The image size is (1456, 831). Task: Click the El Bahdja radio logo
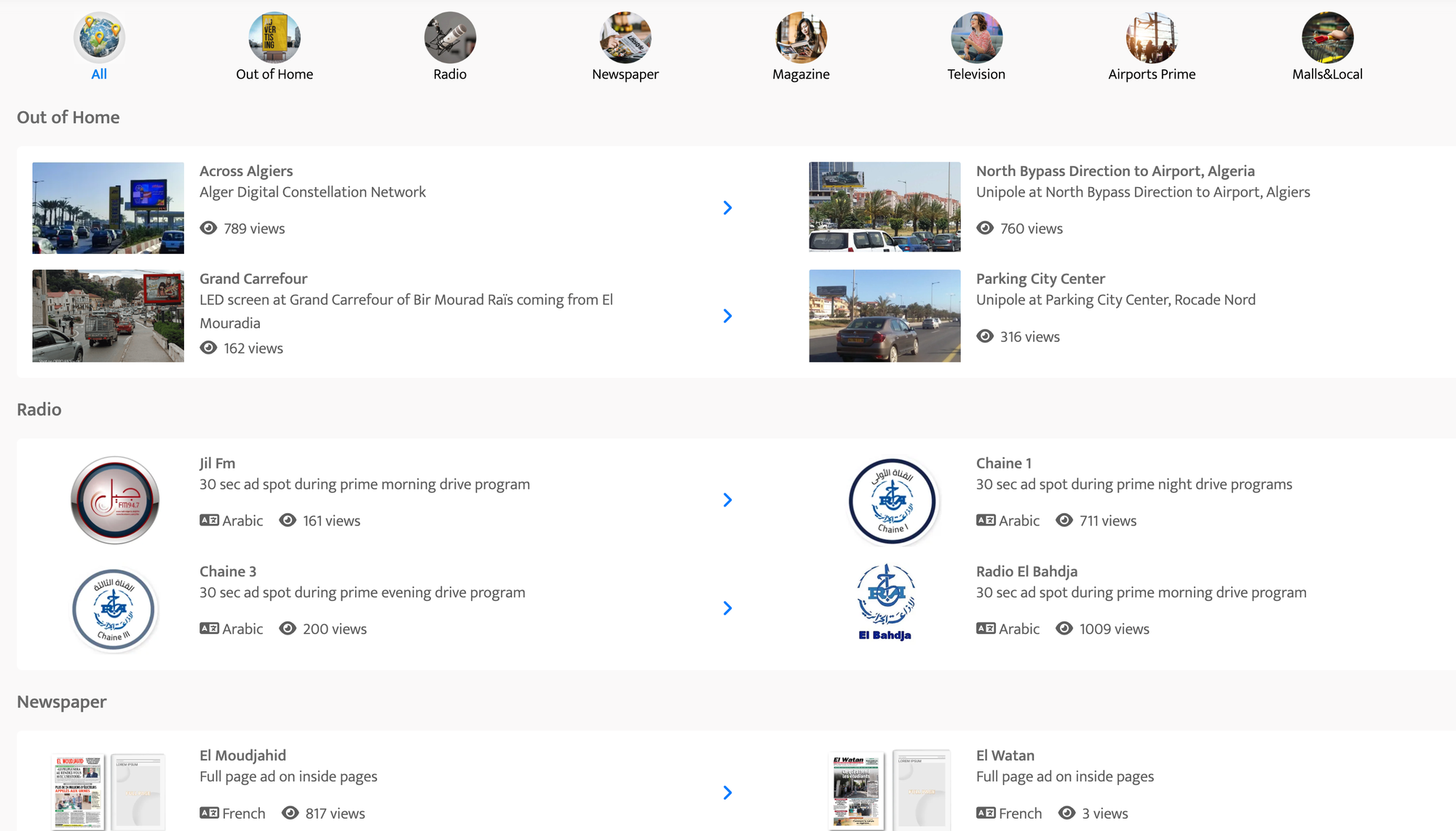[x=885, y=603]
